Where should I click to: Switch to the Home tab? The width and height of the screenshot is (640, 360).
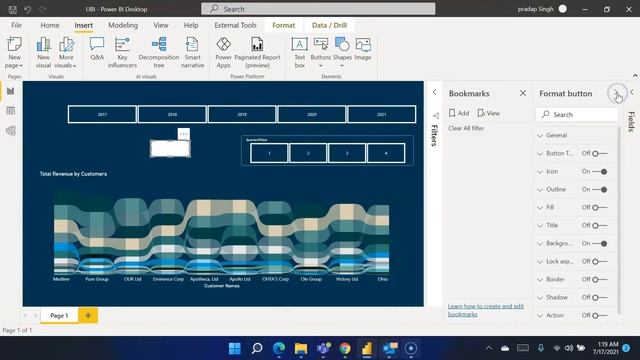coord(50,25)
